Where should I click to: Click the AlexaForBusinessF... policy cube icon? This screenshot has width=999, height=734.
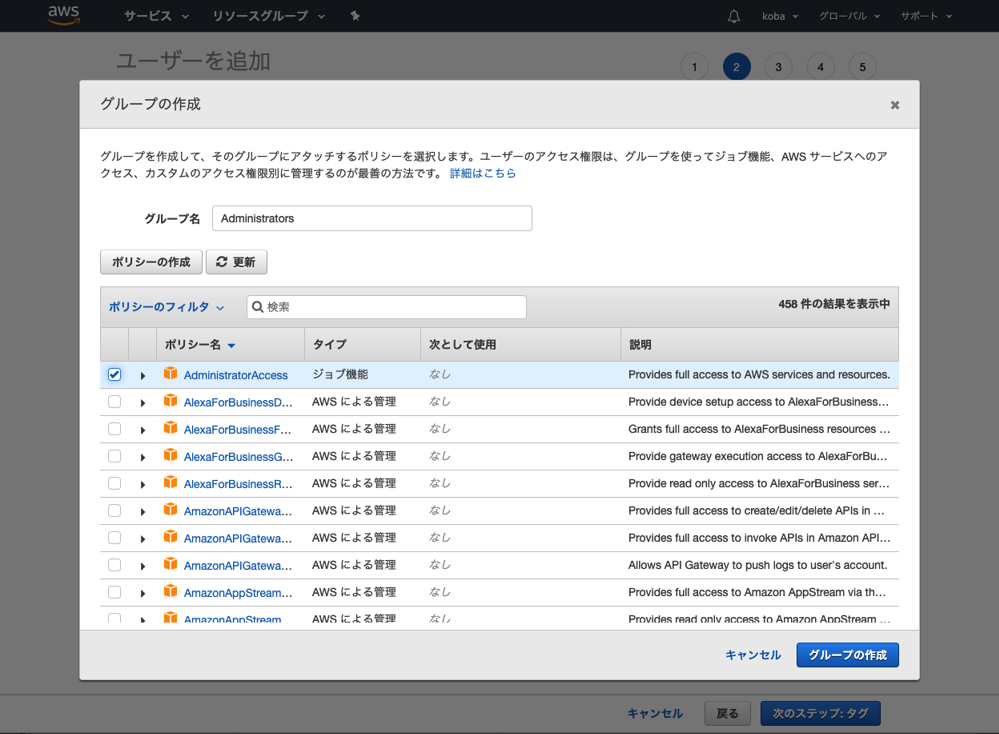click(x=170, y=428)
